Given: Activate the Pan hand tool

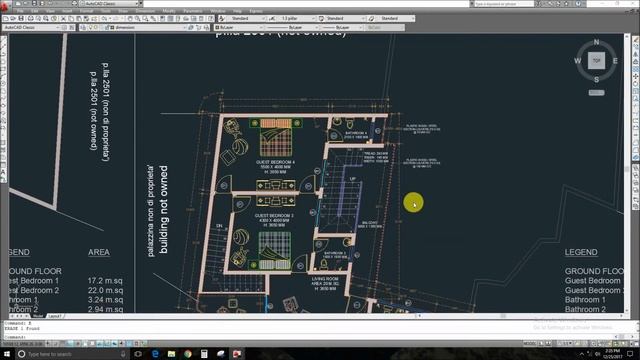Looking at the screenshot, I should coord(130,19).
